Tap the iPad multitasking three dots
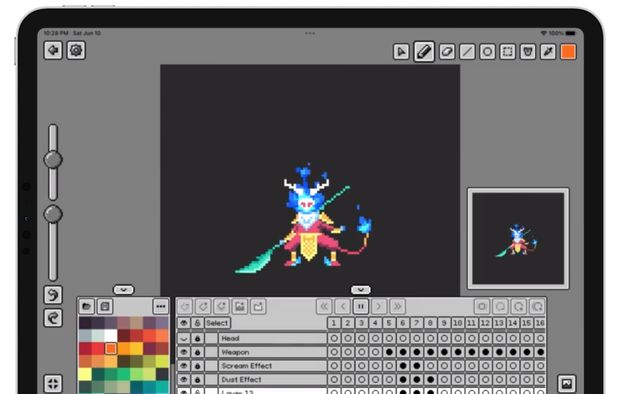 tap(310, 33)
